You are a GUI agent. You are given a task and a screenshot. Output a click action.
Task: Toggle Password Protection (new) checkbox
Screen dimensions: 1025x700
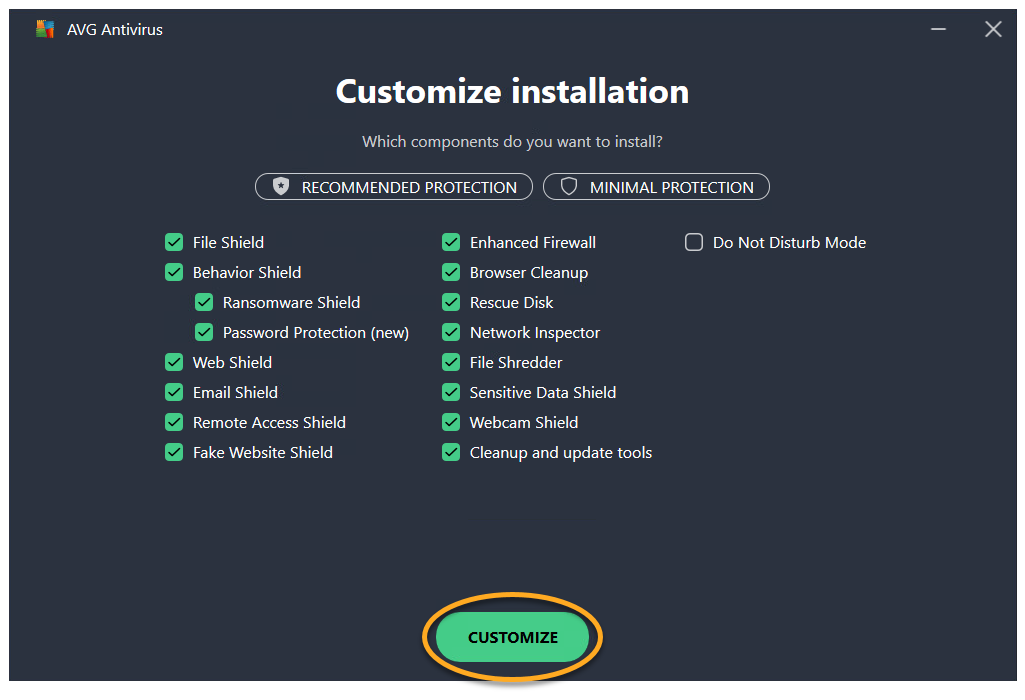point(204,332)
